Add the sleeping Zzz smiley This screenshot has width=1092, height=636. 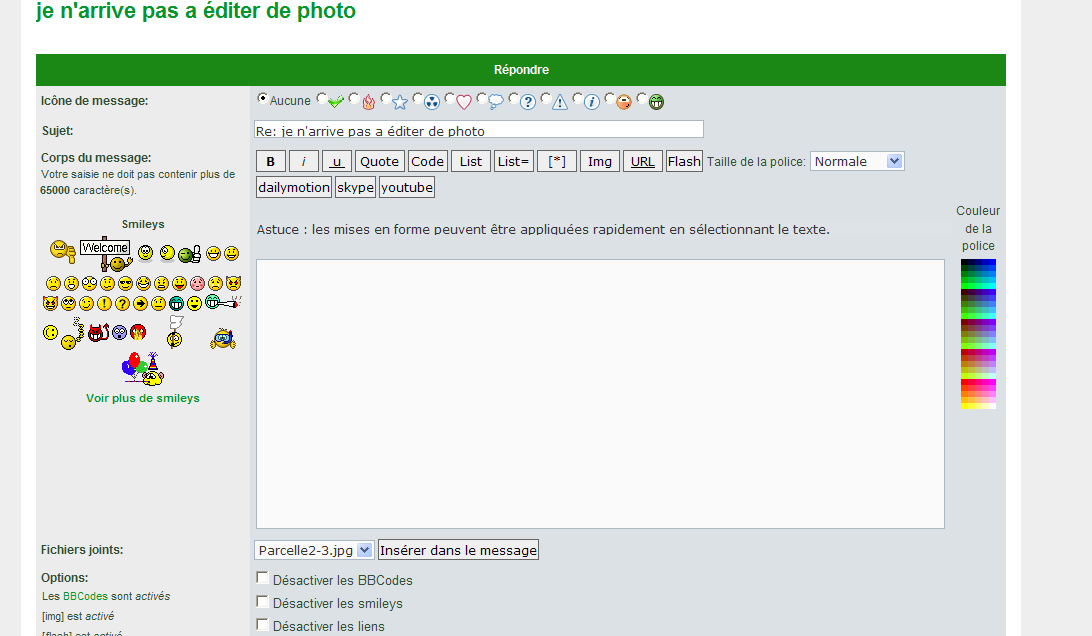click(70, 335)
